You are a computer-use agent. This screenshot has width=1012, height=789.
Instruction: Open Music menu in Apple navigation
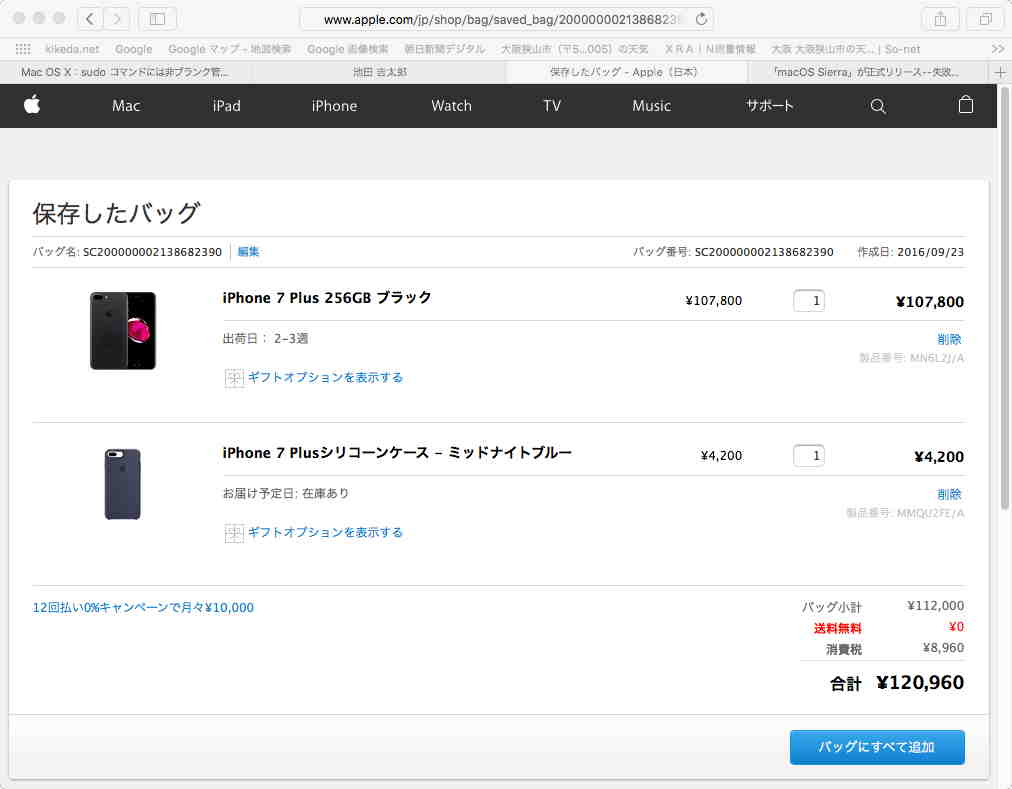point(651,106)
